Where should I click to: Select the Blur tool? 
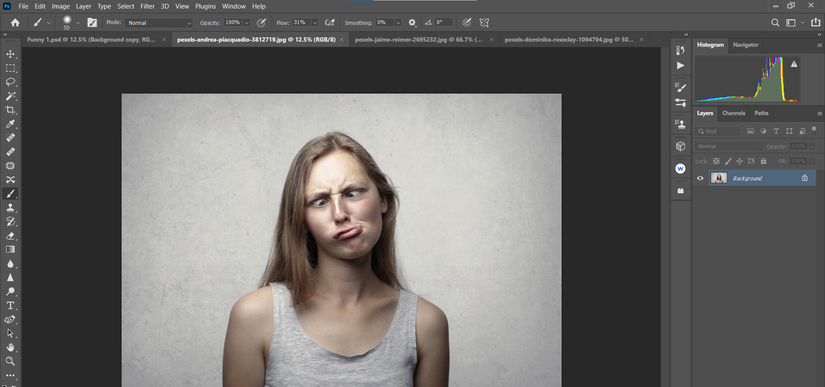point(10,263)
